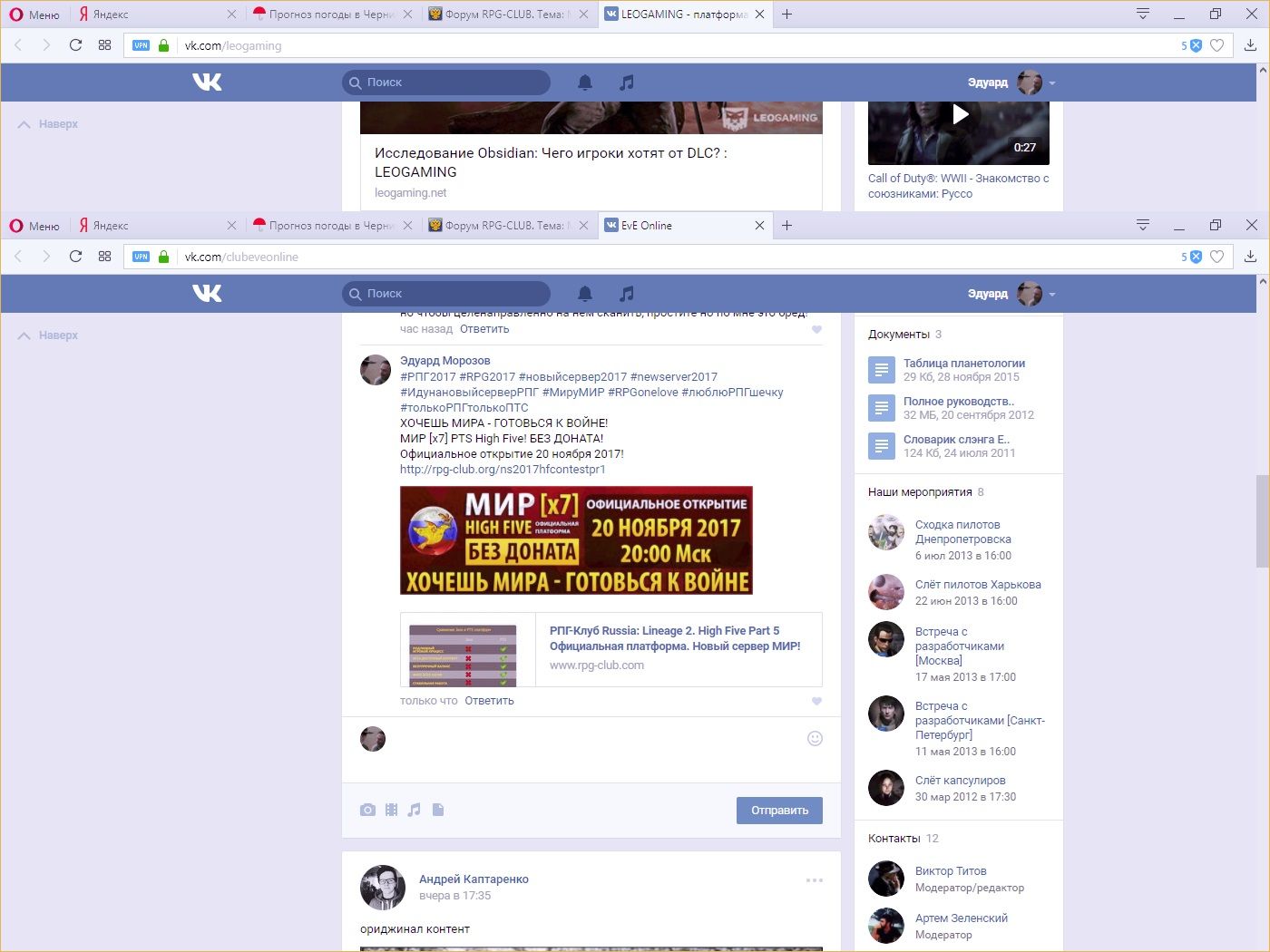Screen dimensions: 1270x952
Task: Click Наверх in the EvE Online window
Action: (48, 335)
